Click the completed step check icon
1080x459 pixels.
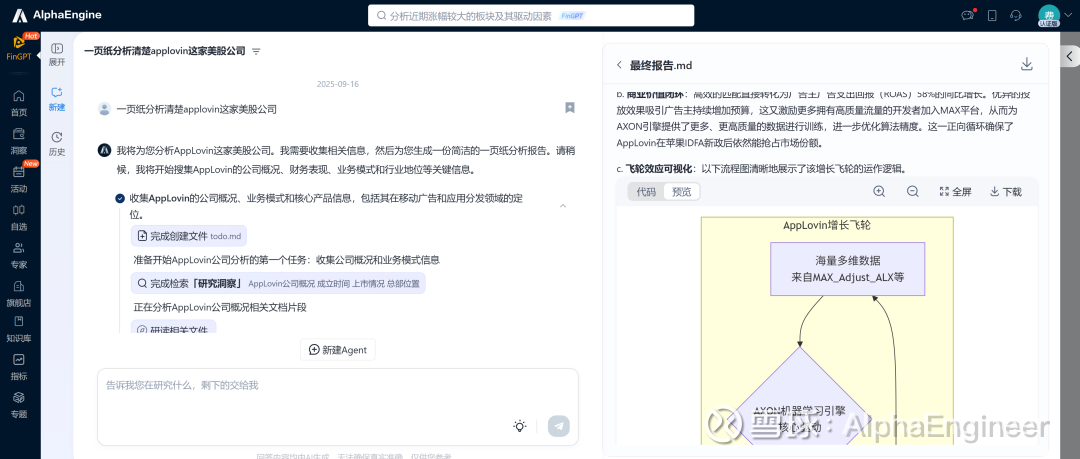(x=121, y=198)
